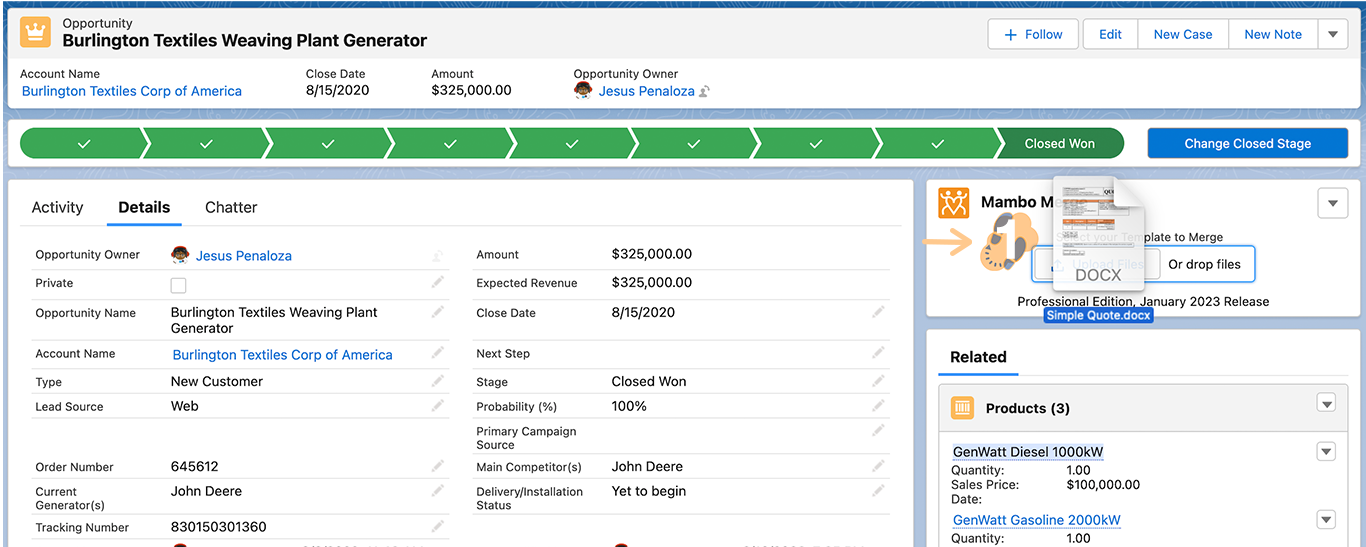Expand the Mambo Merge card dropdown
Viewport: 1366px width, 547px height.
point(1332,203)
